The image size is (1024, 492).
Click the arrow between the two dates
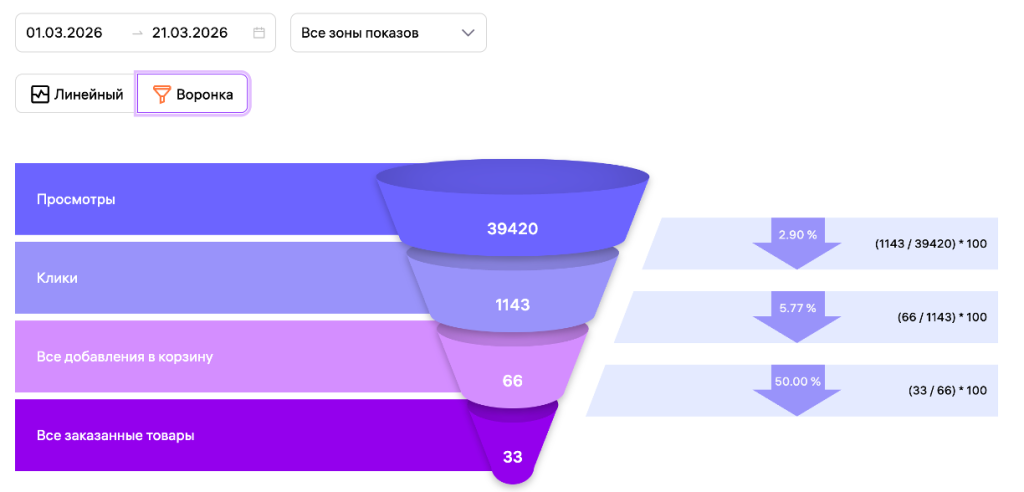(x=137, y=33)
